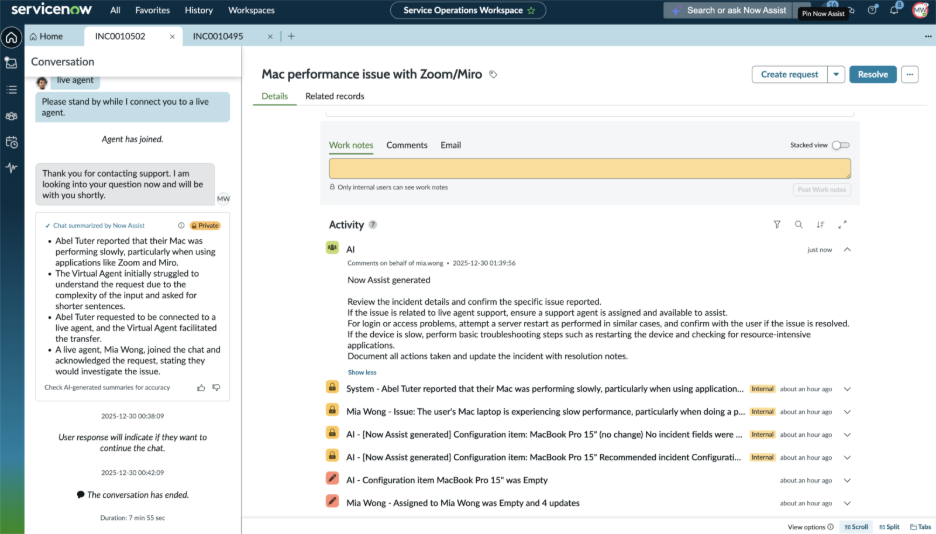Screen dimensions: 936x534
Task: Change Activity sort order
Action: point(820,224)
